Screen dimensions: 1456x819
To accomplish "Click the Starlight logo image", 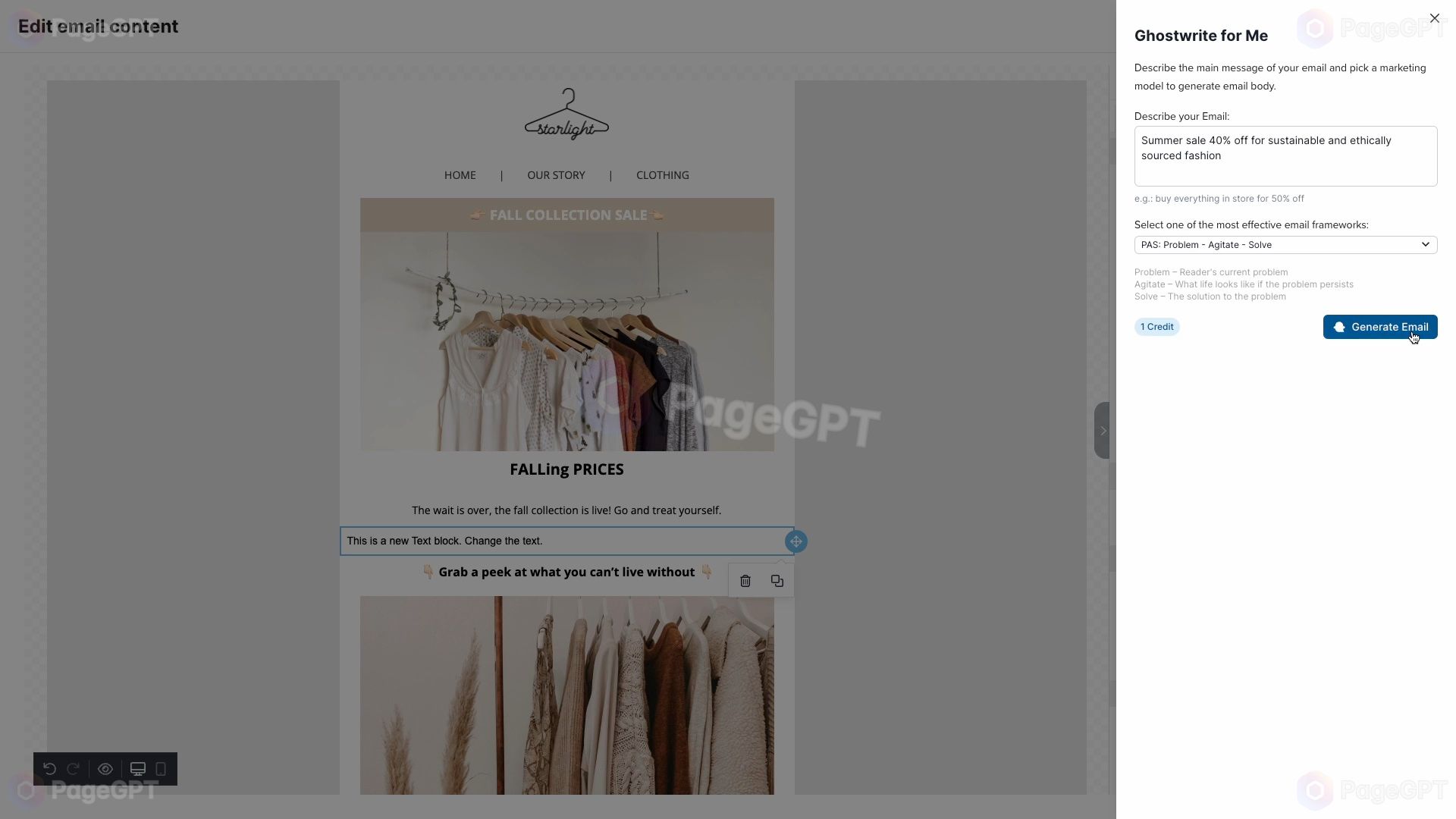I will pyautogui.click(x=566, y=113).
